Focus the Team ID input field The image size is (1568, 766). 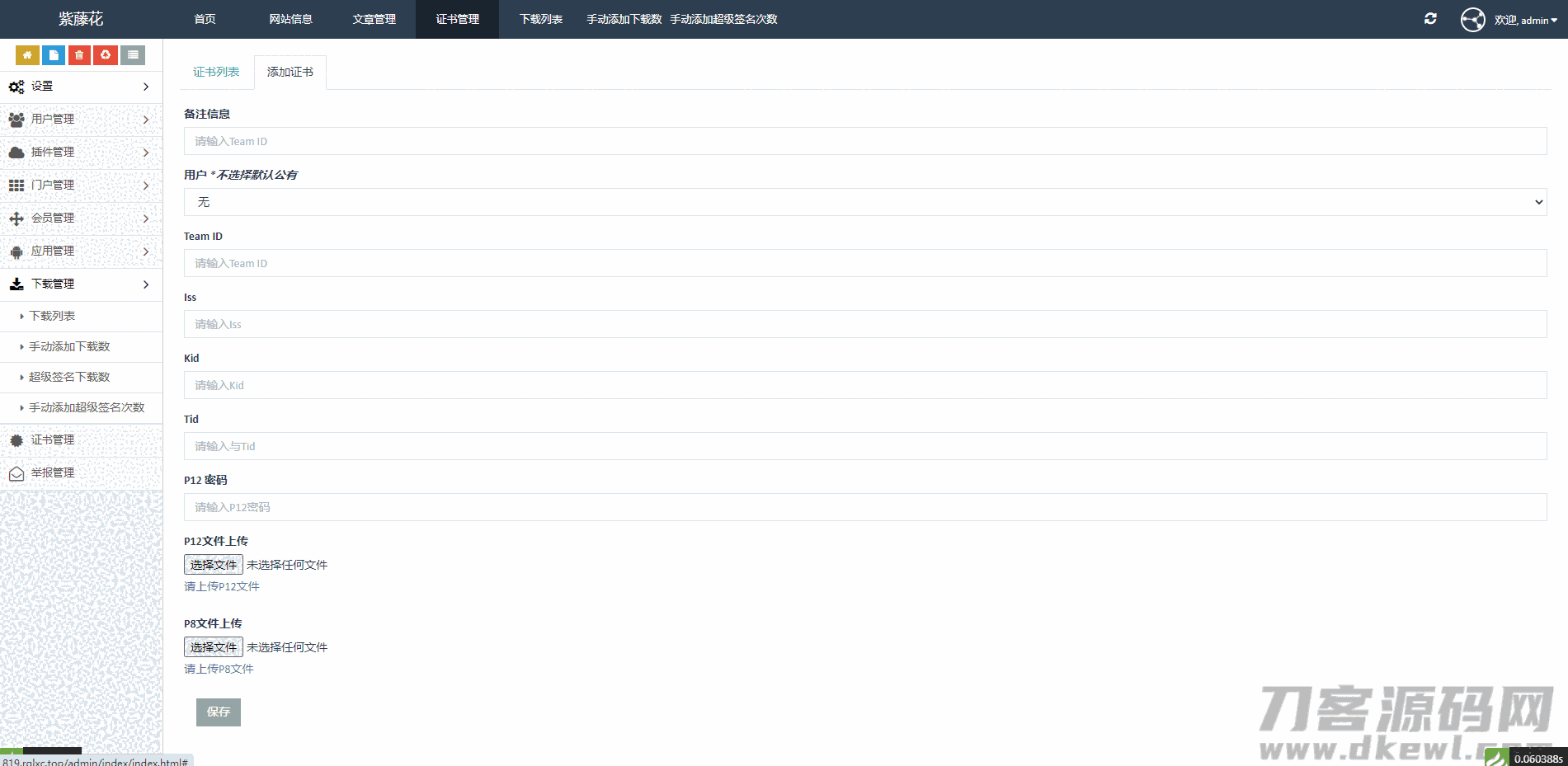pyautogui.click(x=865, y=263)
